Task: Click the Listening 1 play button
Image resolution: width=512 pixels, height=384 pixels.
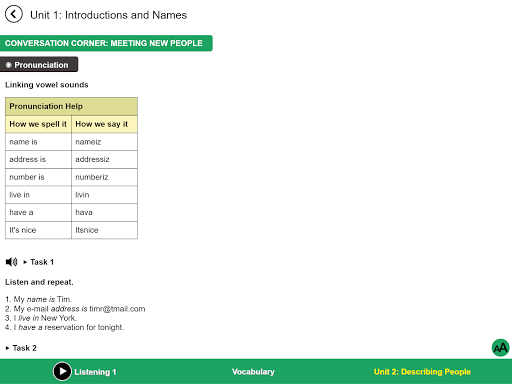Action: [62, 371]
